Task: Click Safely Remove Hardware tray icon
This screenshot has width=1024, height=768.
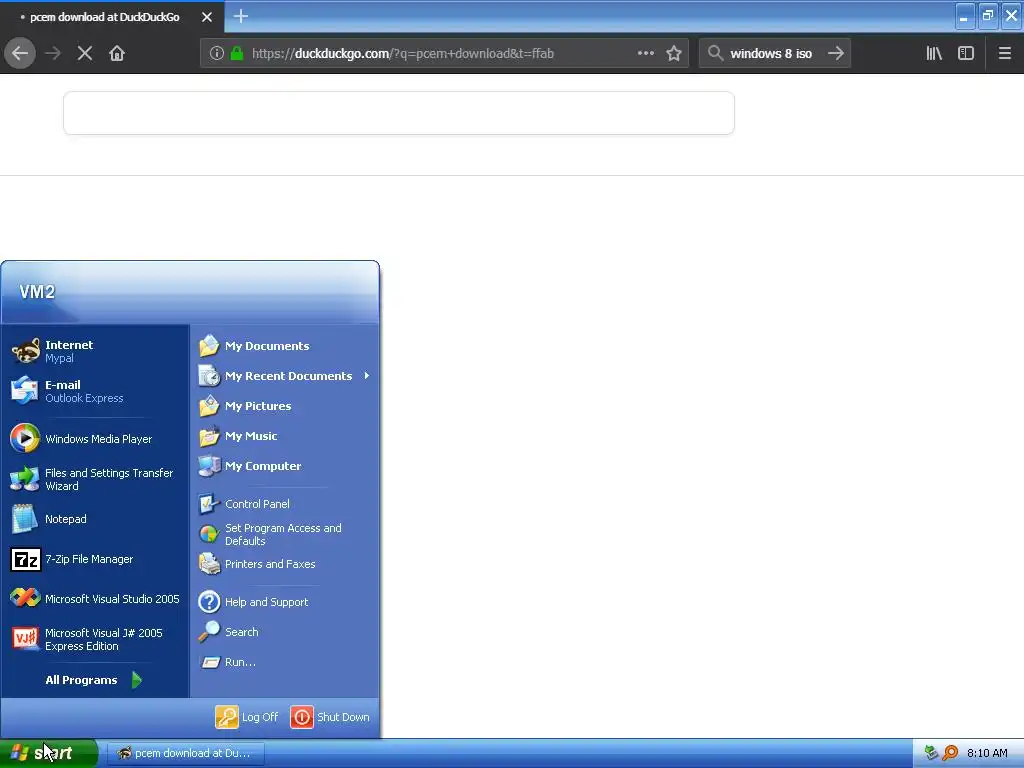Action: point(931,754)
